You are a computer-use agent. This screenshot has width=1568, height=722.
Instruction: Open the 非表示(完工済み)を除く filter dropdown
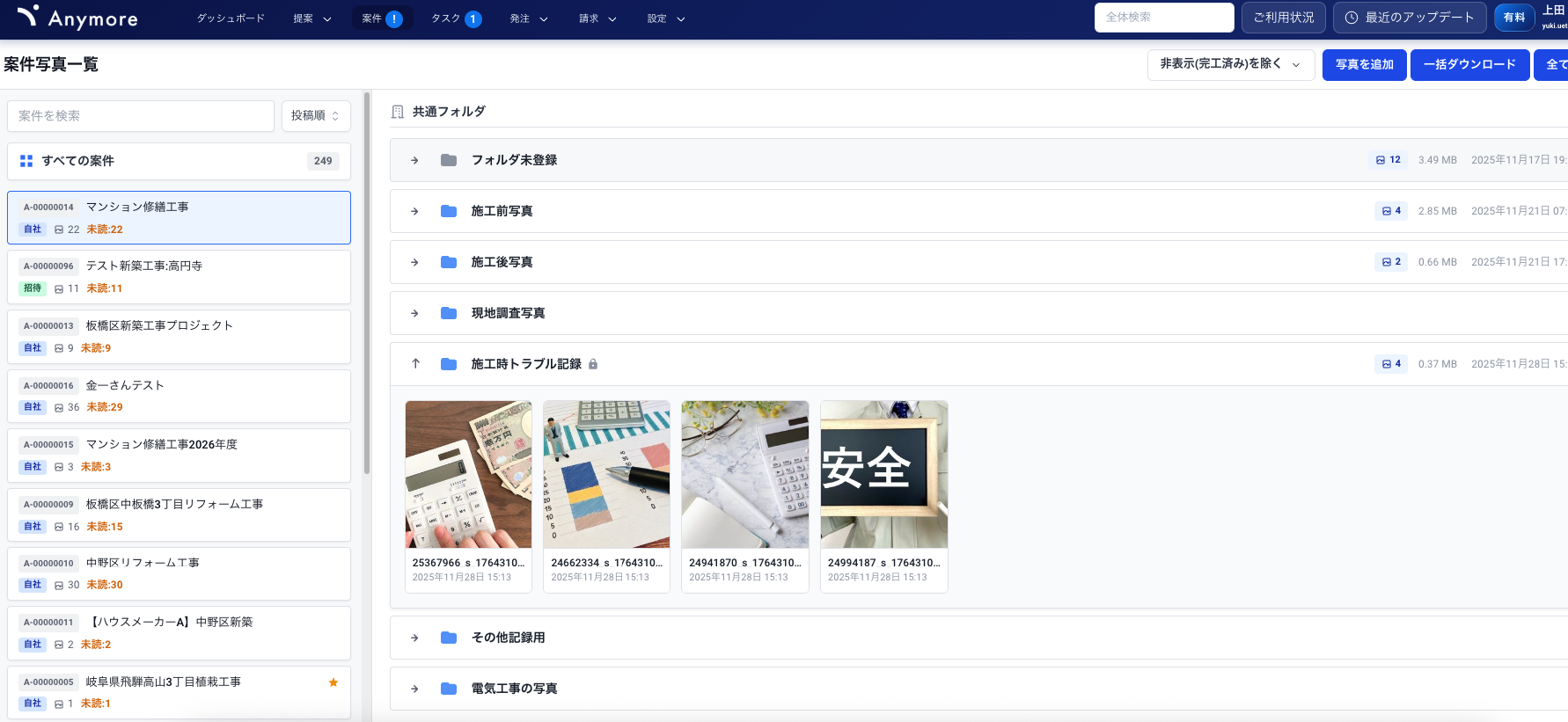click(x=1230, y=64)
